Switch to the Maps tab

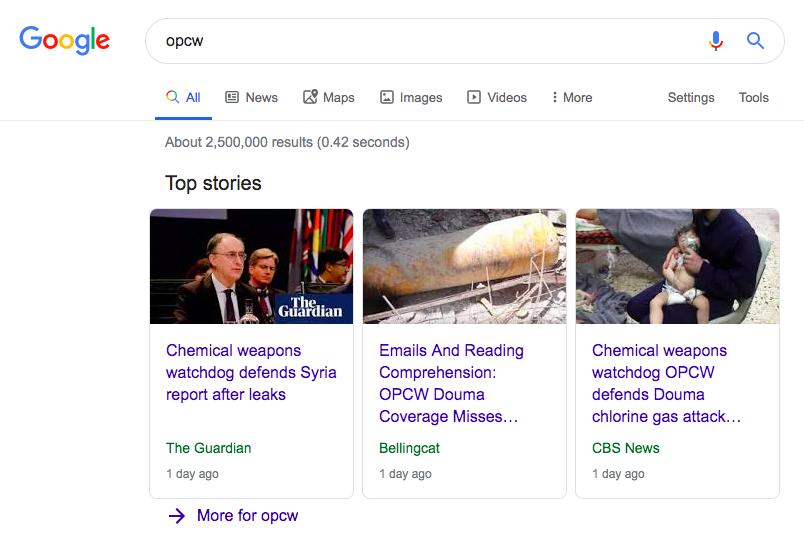[x=329, y=97]
